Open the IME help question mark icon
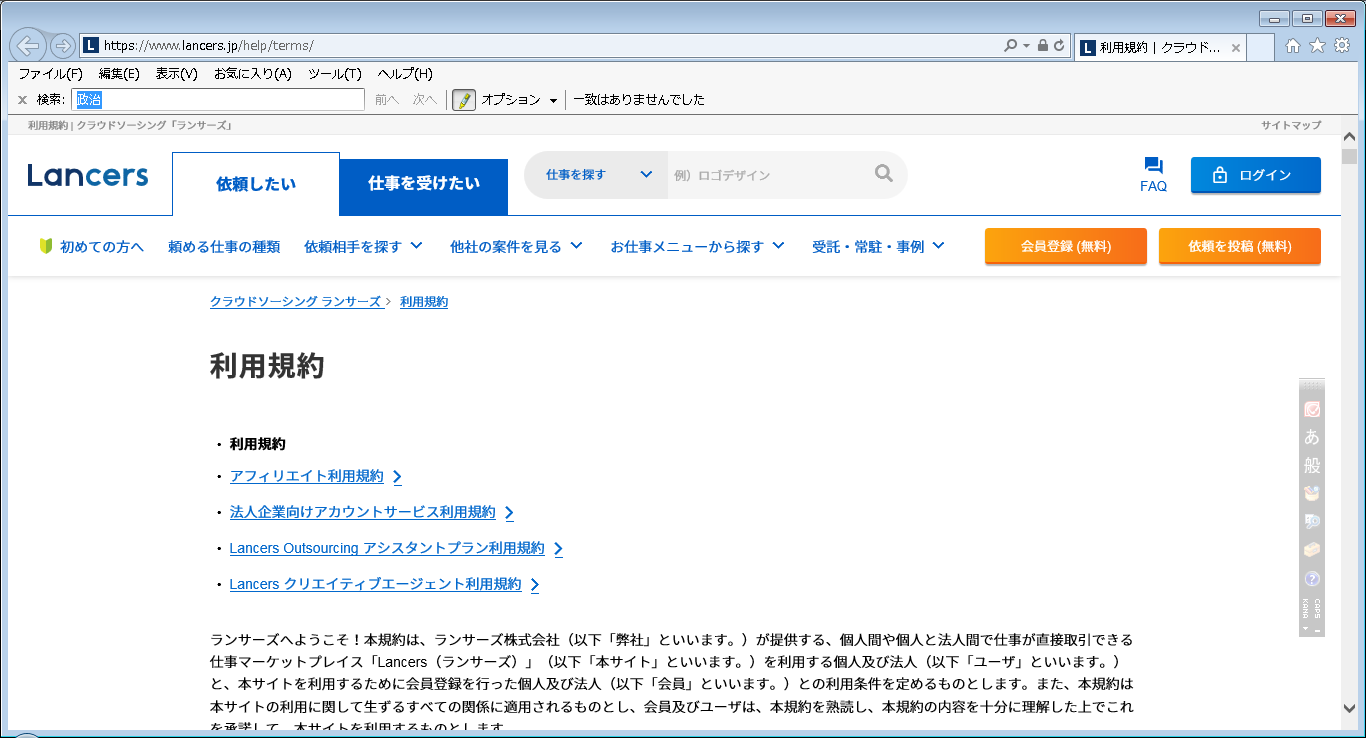Screen dimensions: 1366x738 tap(1312, 579)
